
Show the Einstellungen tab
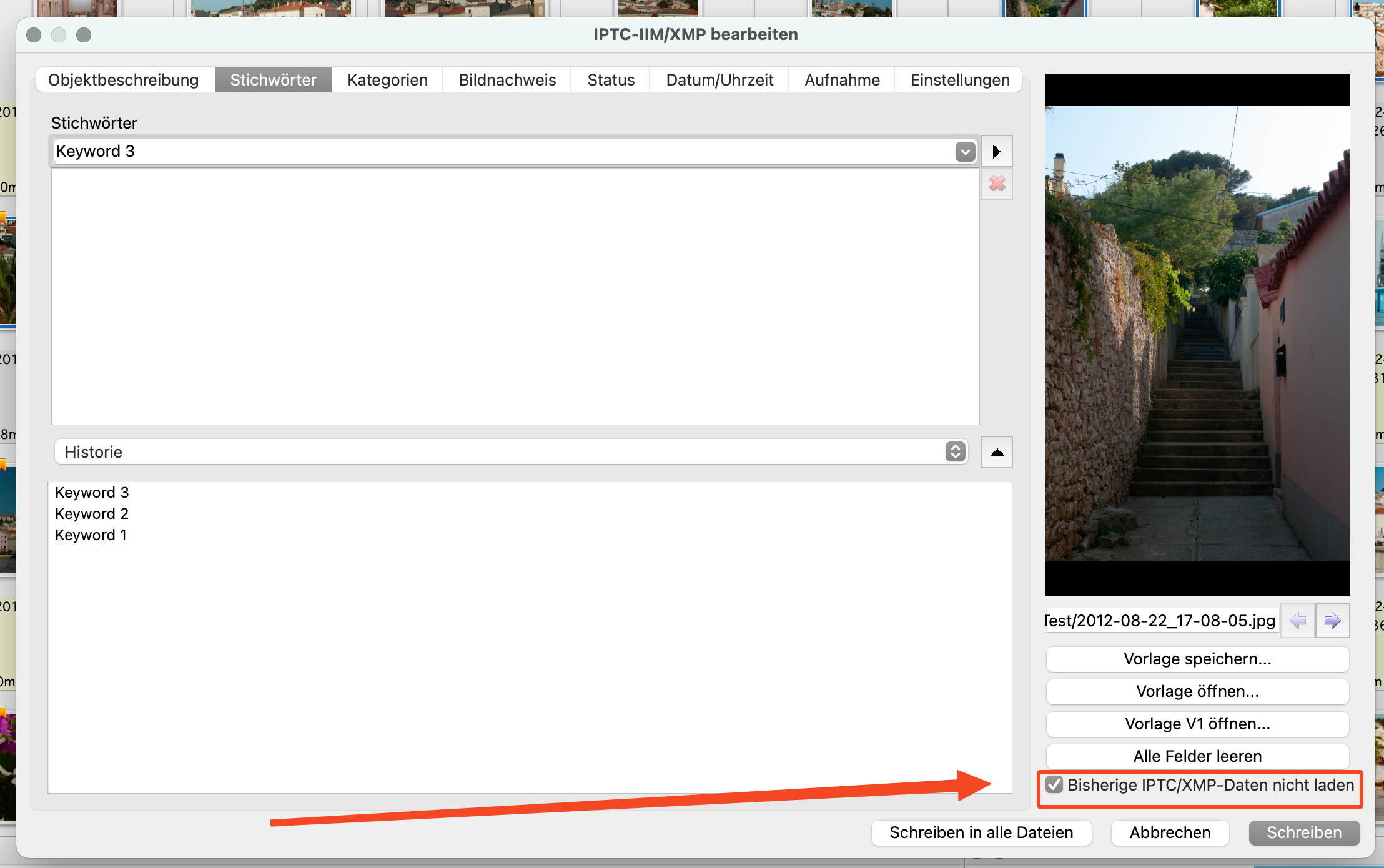(960, 80)
